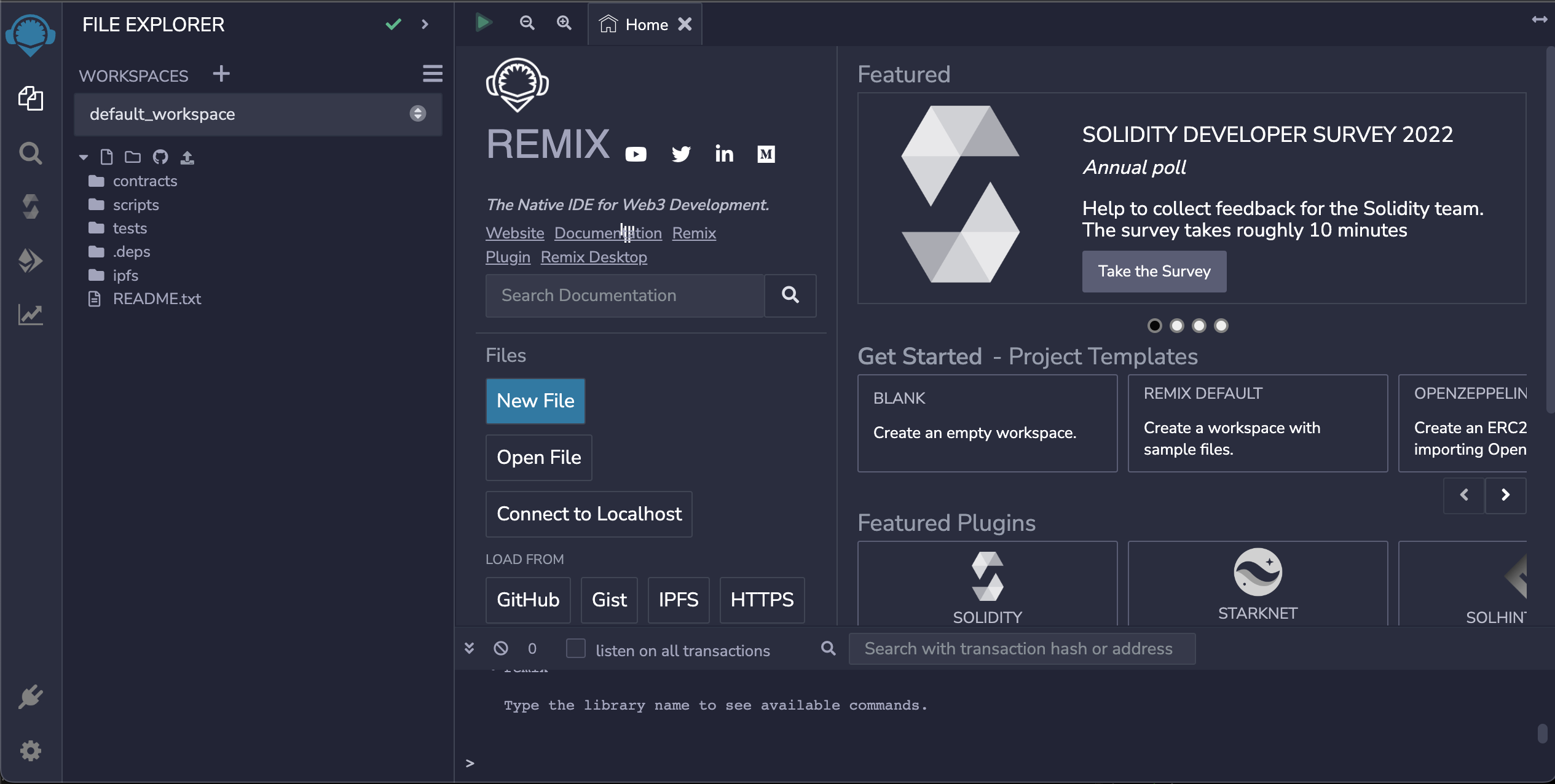This screenshot has height=784, width=1555.
Task: Click the publish to GitHub gist icon
Action: coord(160,157)
